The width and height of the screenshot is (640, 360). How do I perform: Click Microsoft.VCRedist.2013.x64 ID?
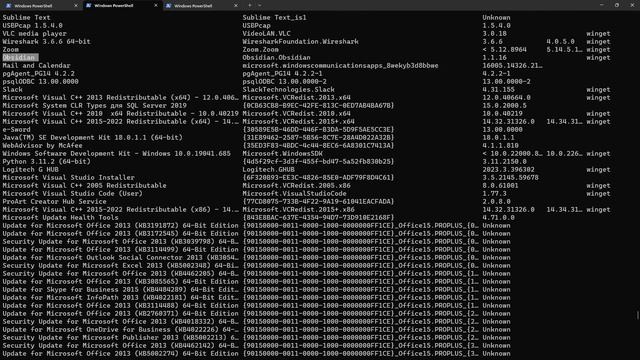(x=296, y=98)
